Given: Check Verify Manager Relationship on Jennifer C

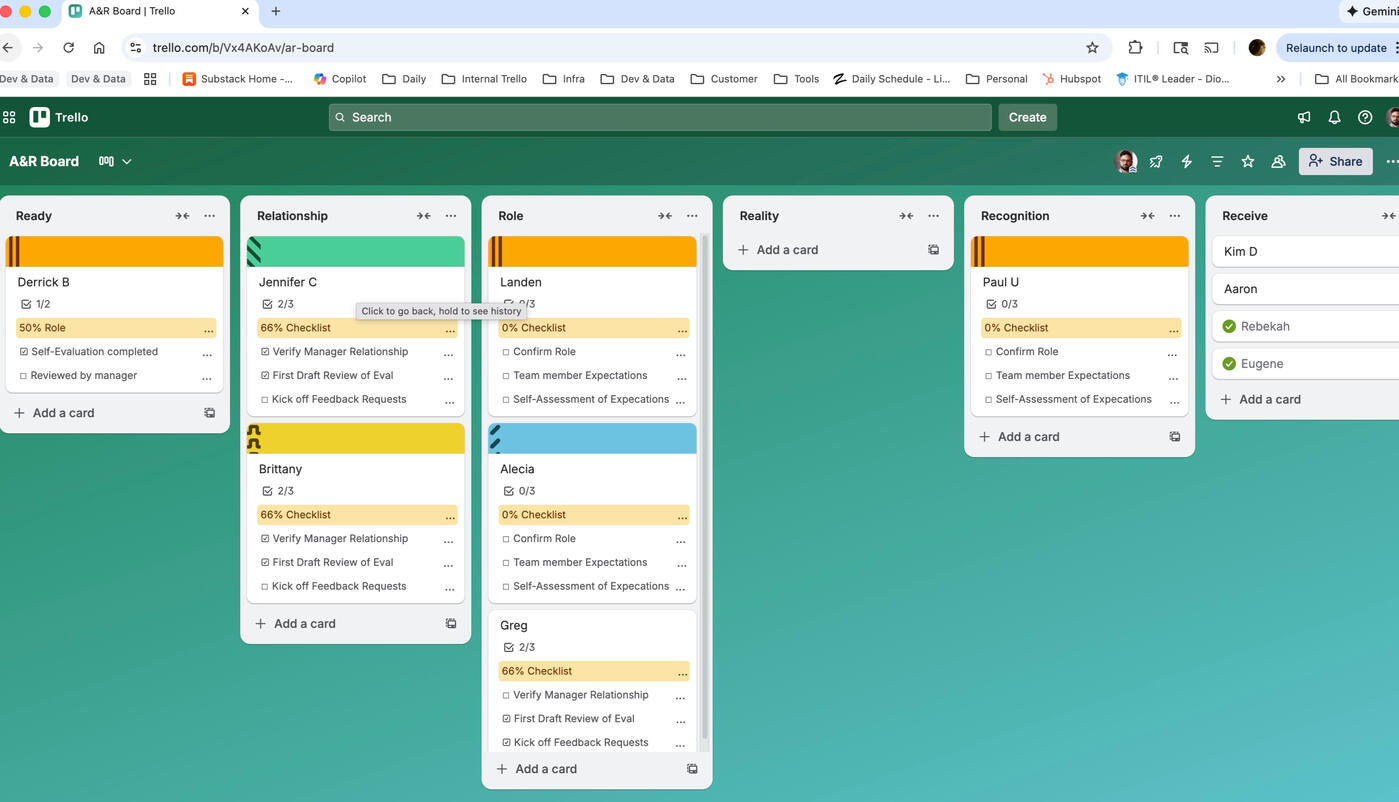Looking at the screenshot, I should click(x=265, y=351).
